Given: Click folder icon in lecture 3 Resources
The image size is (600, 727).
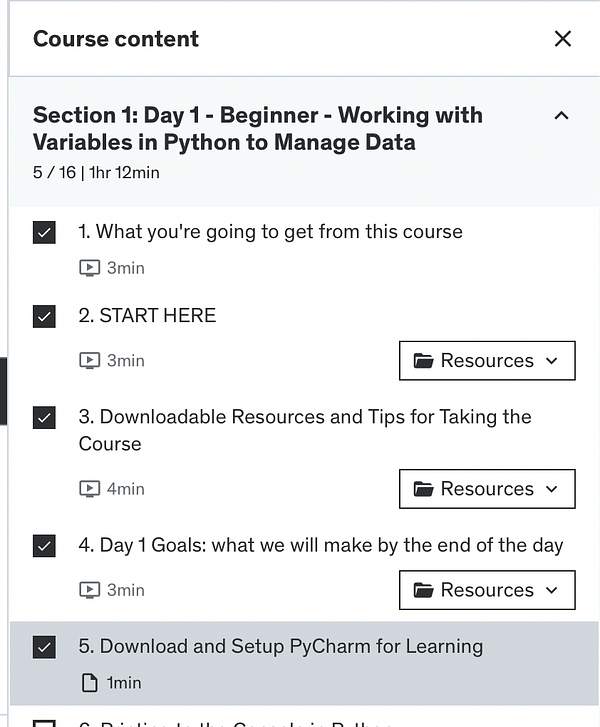Looking at the screenshot, I should [423, 489].
